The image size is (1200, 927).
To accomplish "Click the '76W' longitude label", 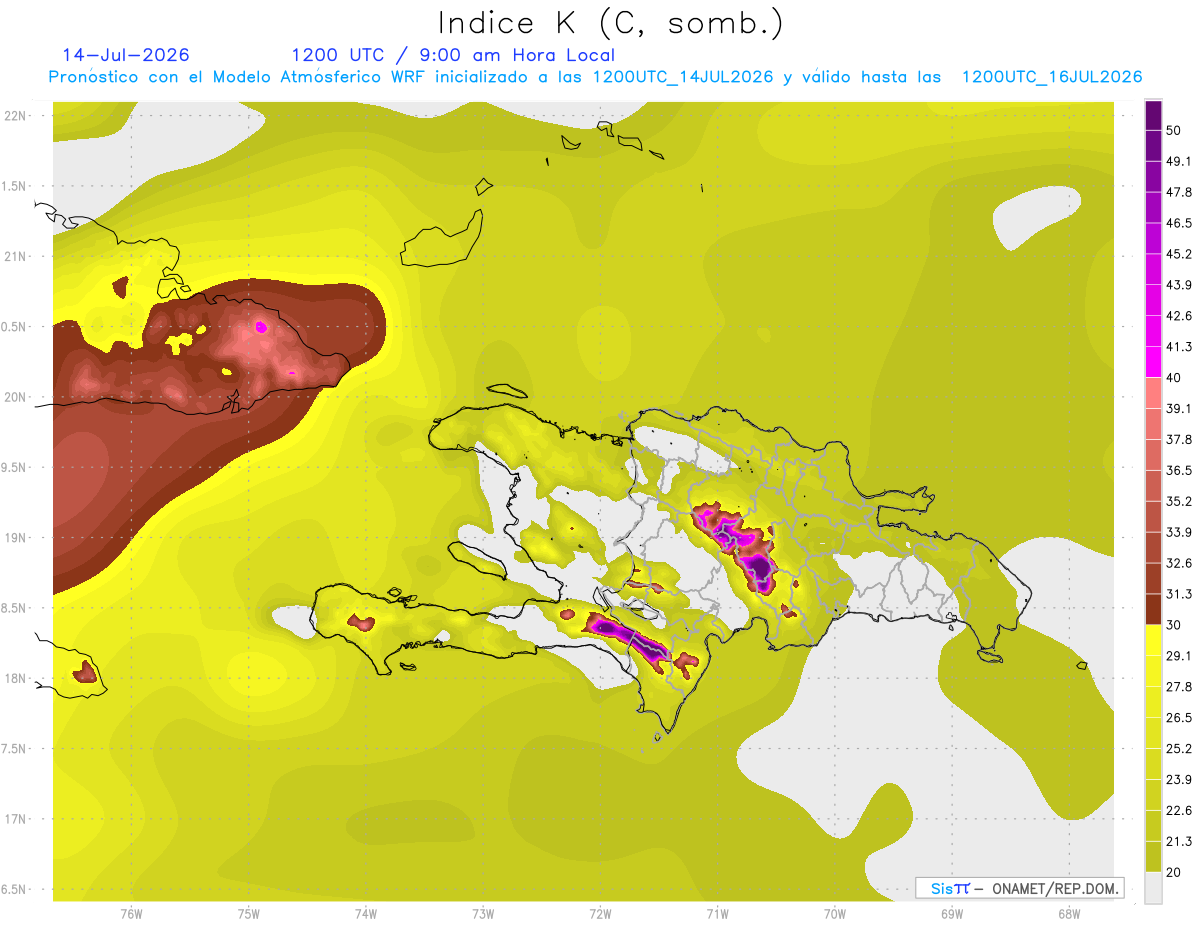I will coord(131,913).
